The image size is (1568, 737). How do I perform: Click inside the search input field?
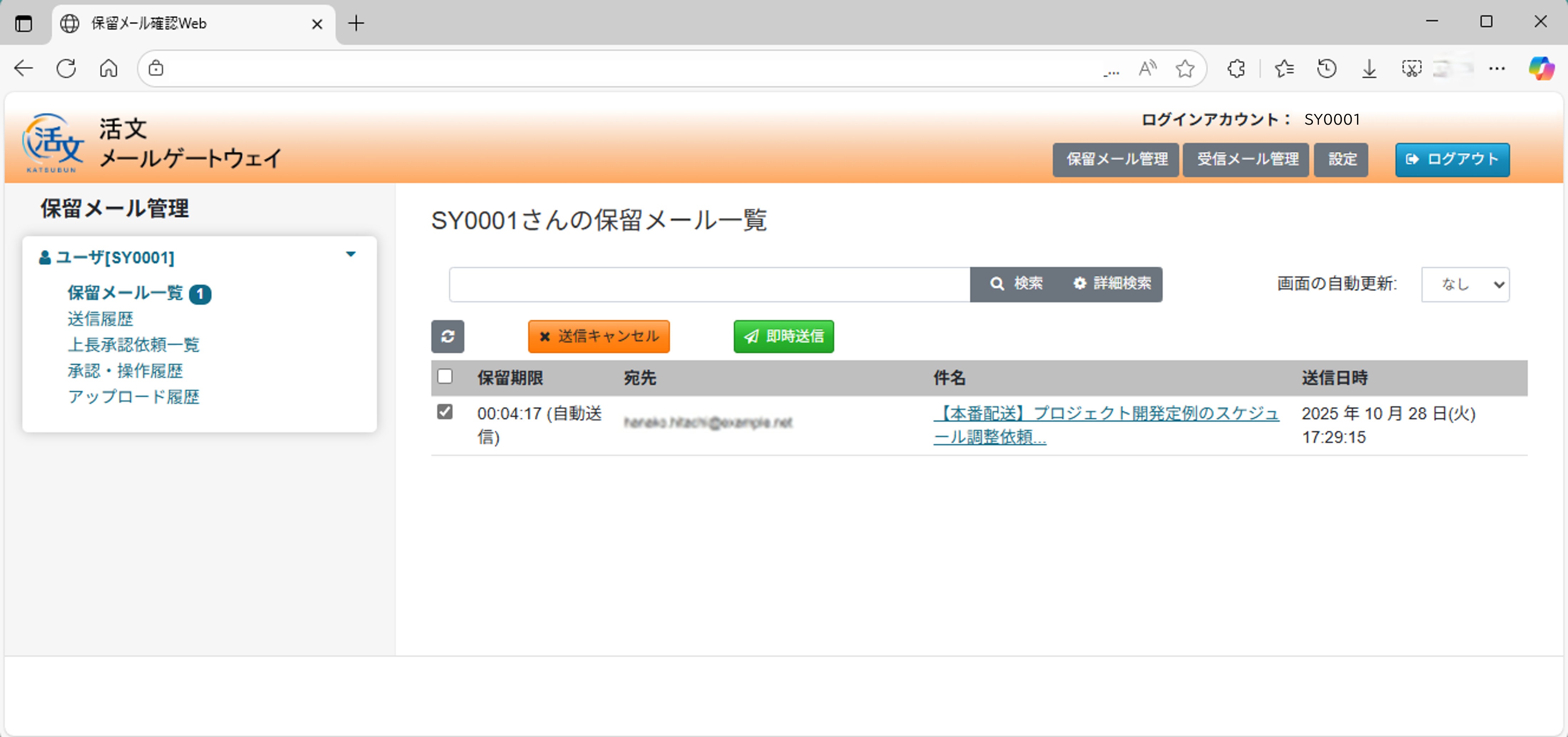click(x=706, y=284)
